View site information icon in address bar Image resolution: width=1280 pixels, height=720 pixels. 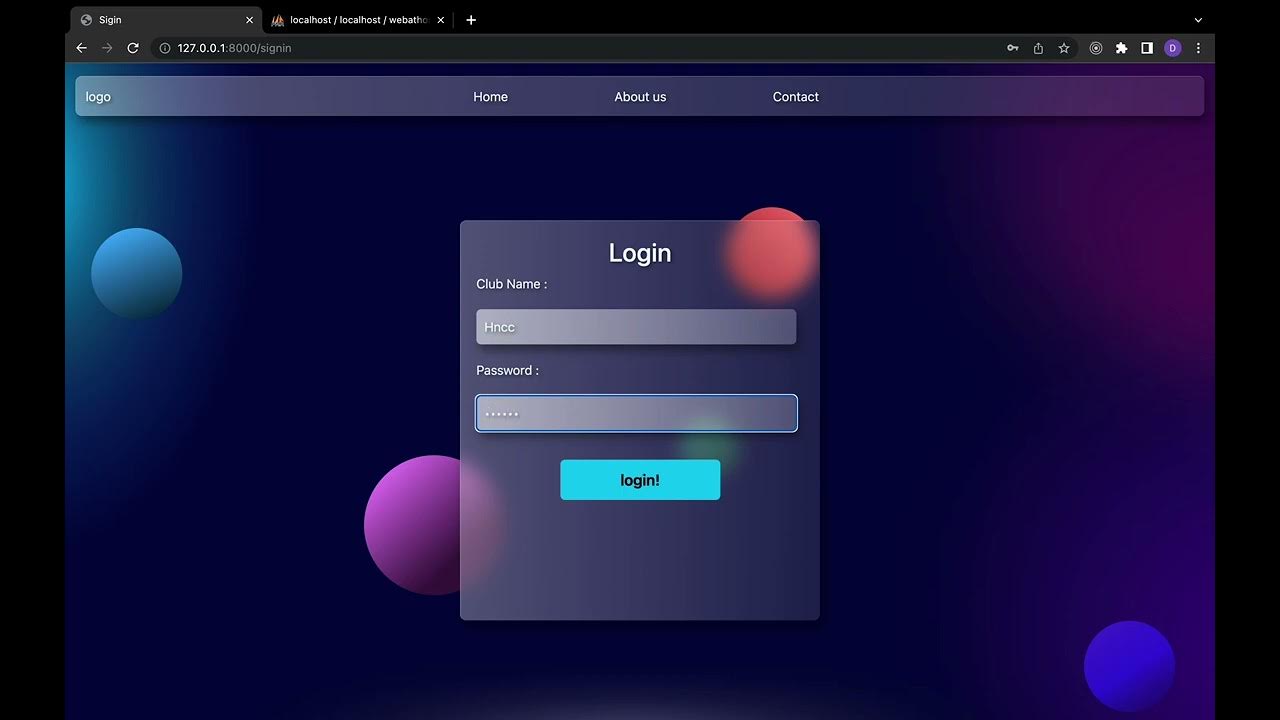click(165, 48)
